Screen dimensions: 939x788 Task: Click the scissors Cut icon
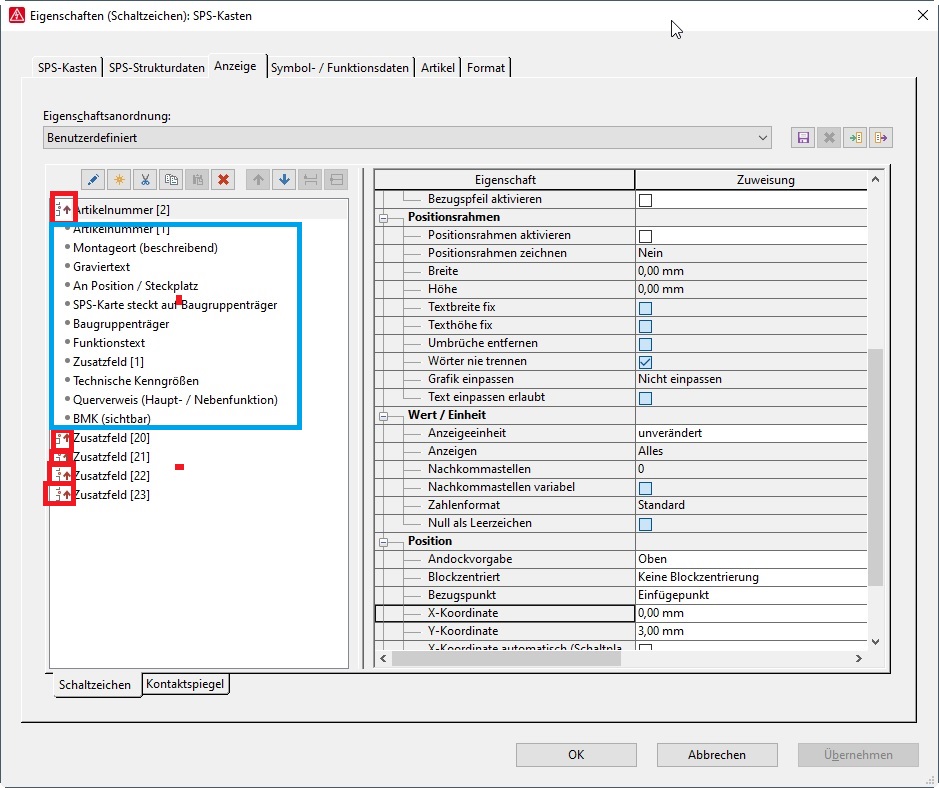pyautogui.click(x=145, y=180)
